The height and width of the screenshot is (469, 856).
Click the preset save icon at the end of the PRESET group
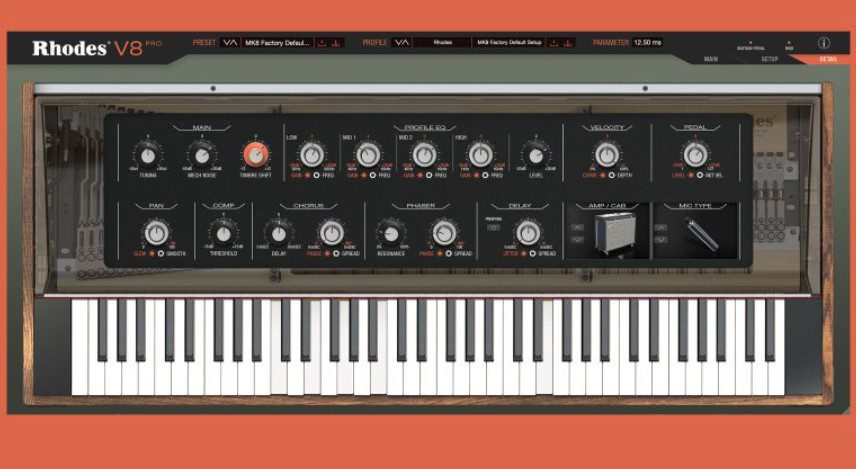336,43
